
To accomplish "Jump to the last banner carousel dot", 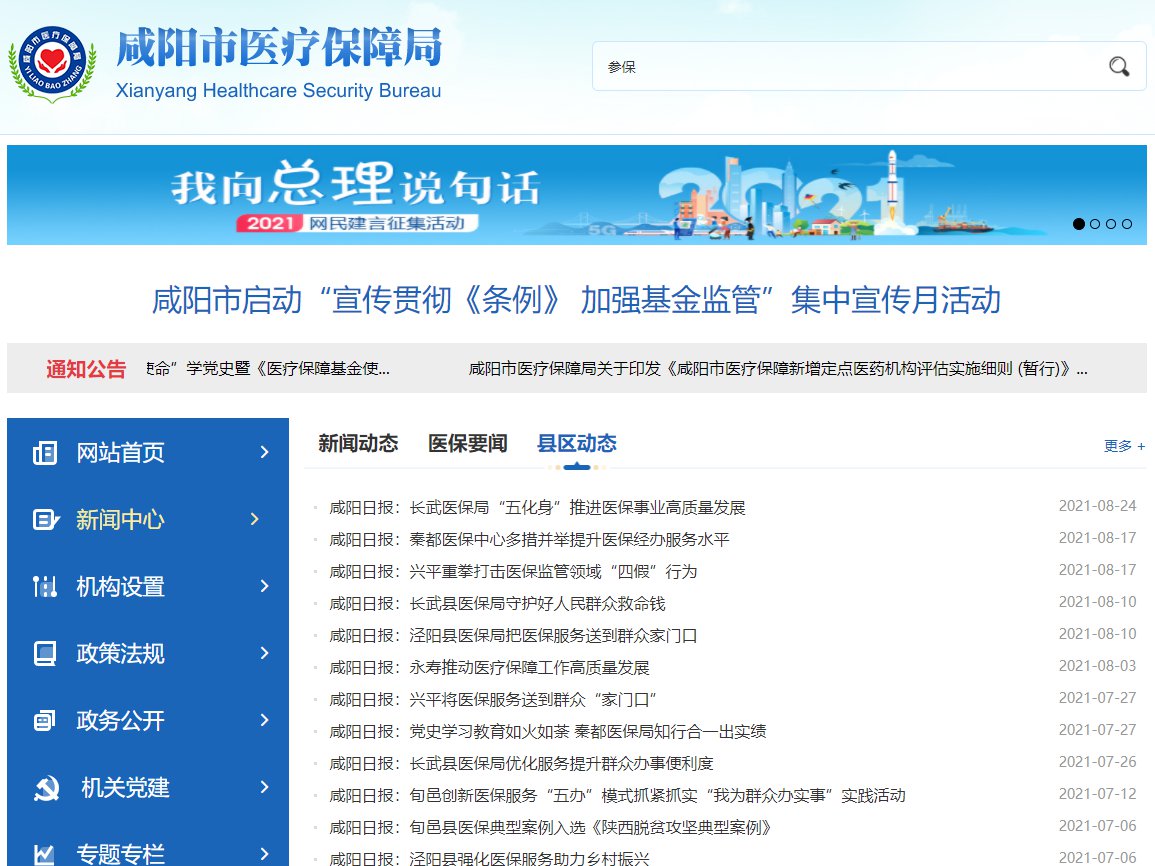I will click(1127, 224).
